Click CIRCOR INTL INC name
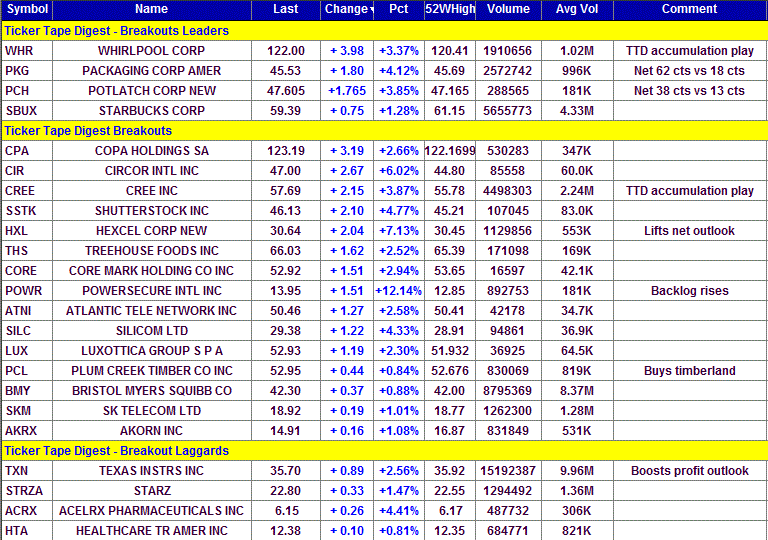The height and width of the screenshot is (540, 768). pyautogui.click(x=152, y=171)
